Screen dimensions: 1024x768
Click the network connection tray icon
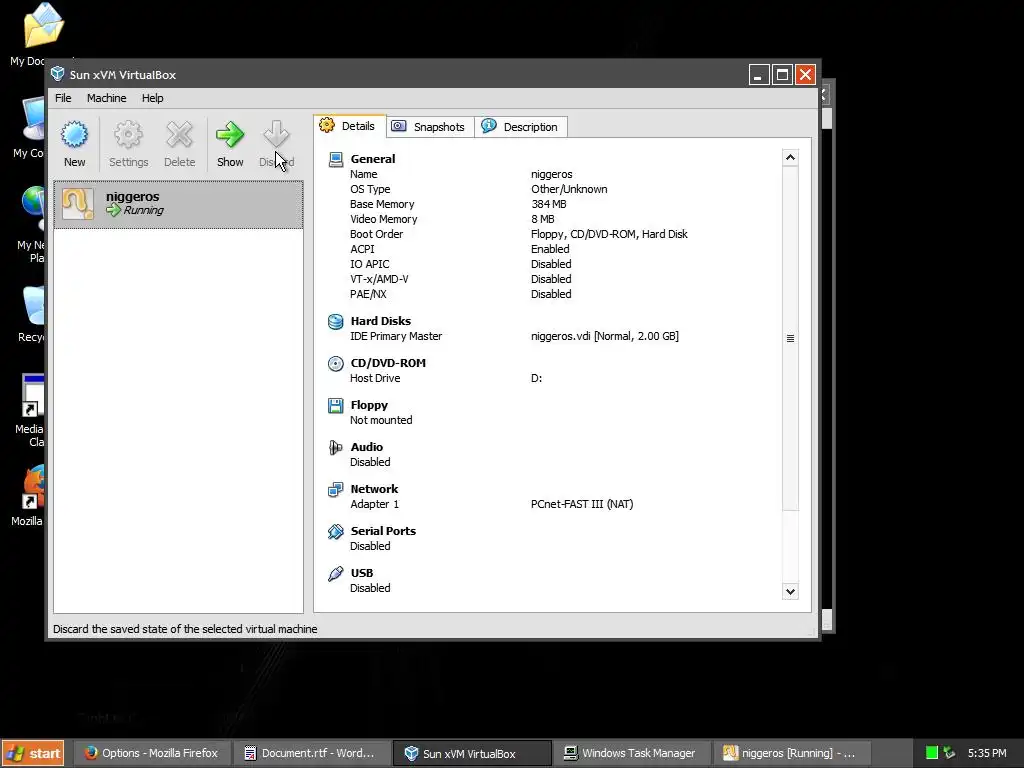(x=949, y=753)
